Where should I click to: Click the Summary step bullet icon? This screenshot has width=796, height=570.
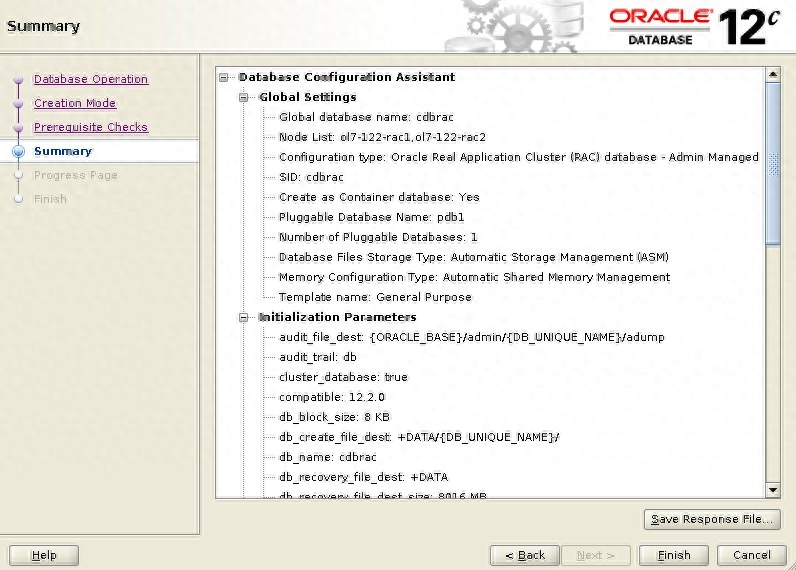pyautogui.click(x=17, y=151)
